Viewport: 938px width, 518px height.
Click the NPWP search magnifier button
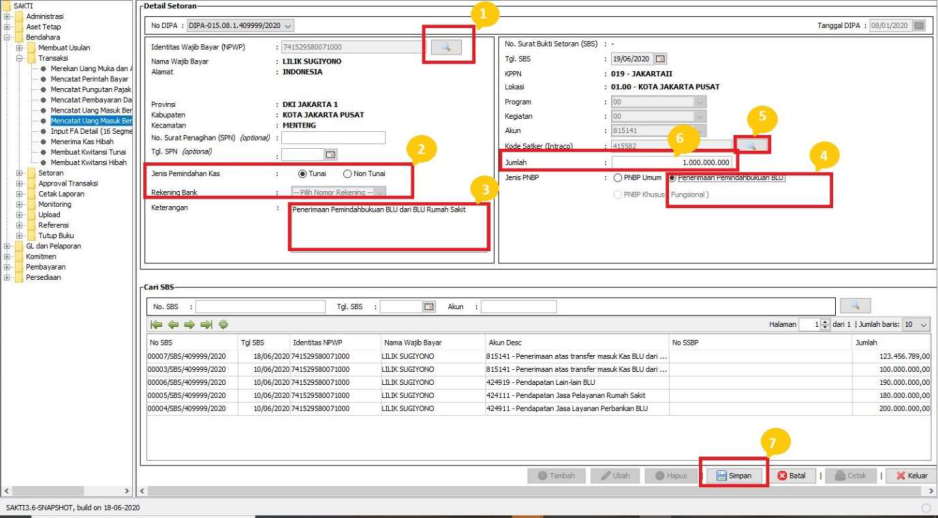click(x=447, y=47)
